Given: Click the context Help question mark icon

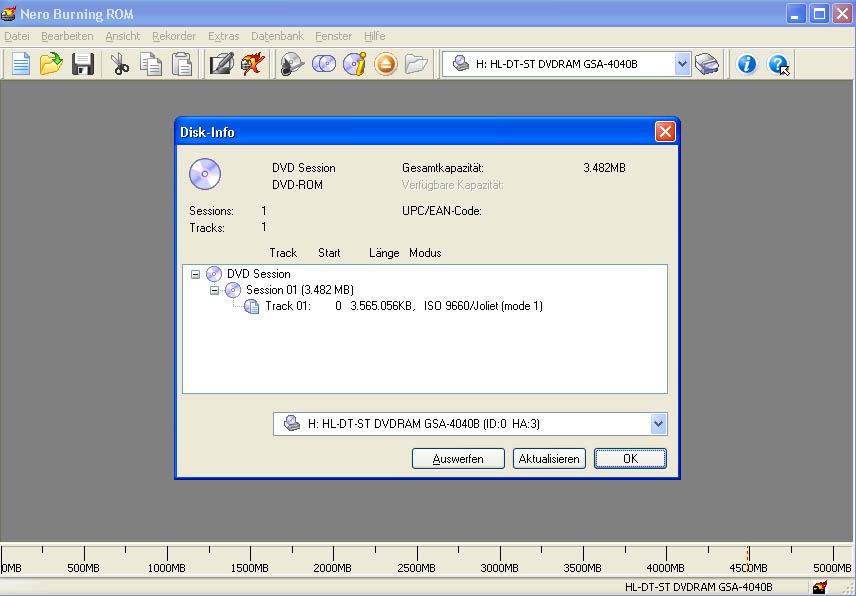Looking at the screenshot, I should 778,64.
